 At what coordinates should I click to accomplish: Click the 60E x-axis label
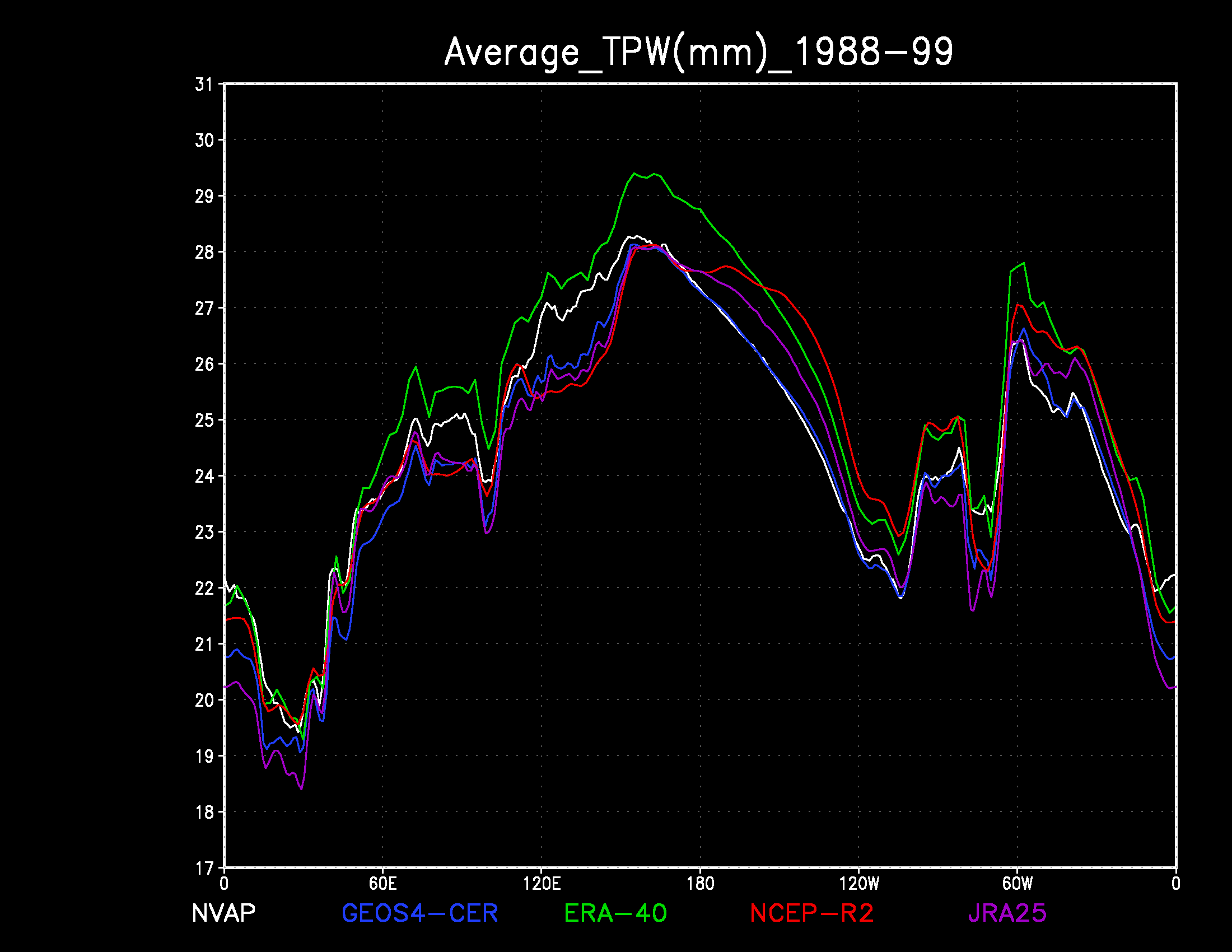tap(382, 883)
